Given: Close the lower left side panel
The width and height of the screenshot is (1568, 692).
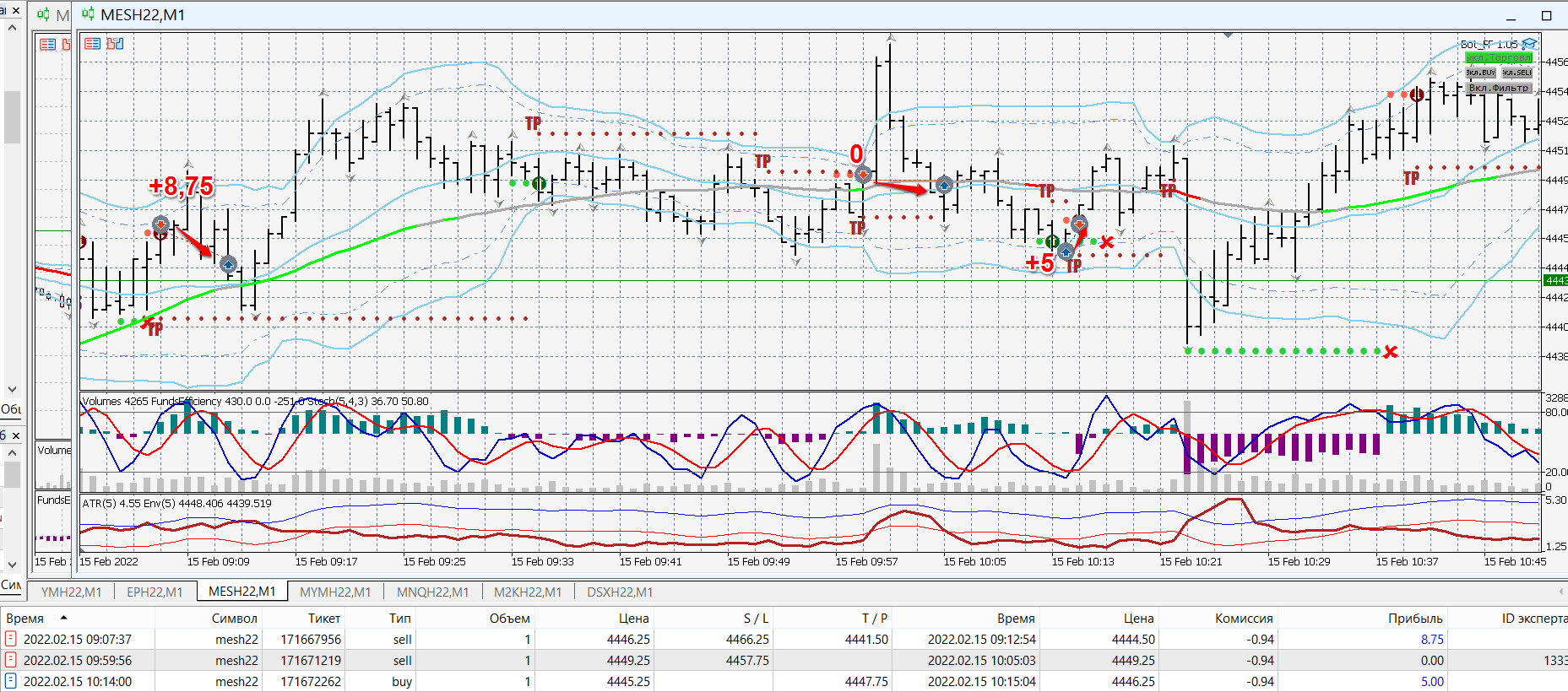Looking at the screenshot, I should pos(16,435).
